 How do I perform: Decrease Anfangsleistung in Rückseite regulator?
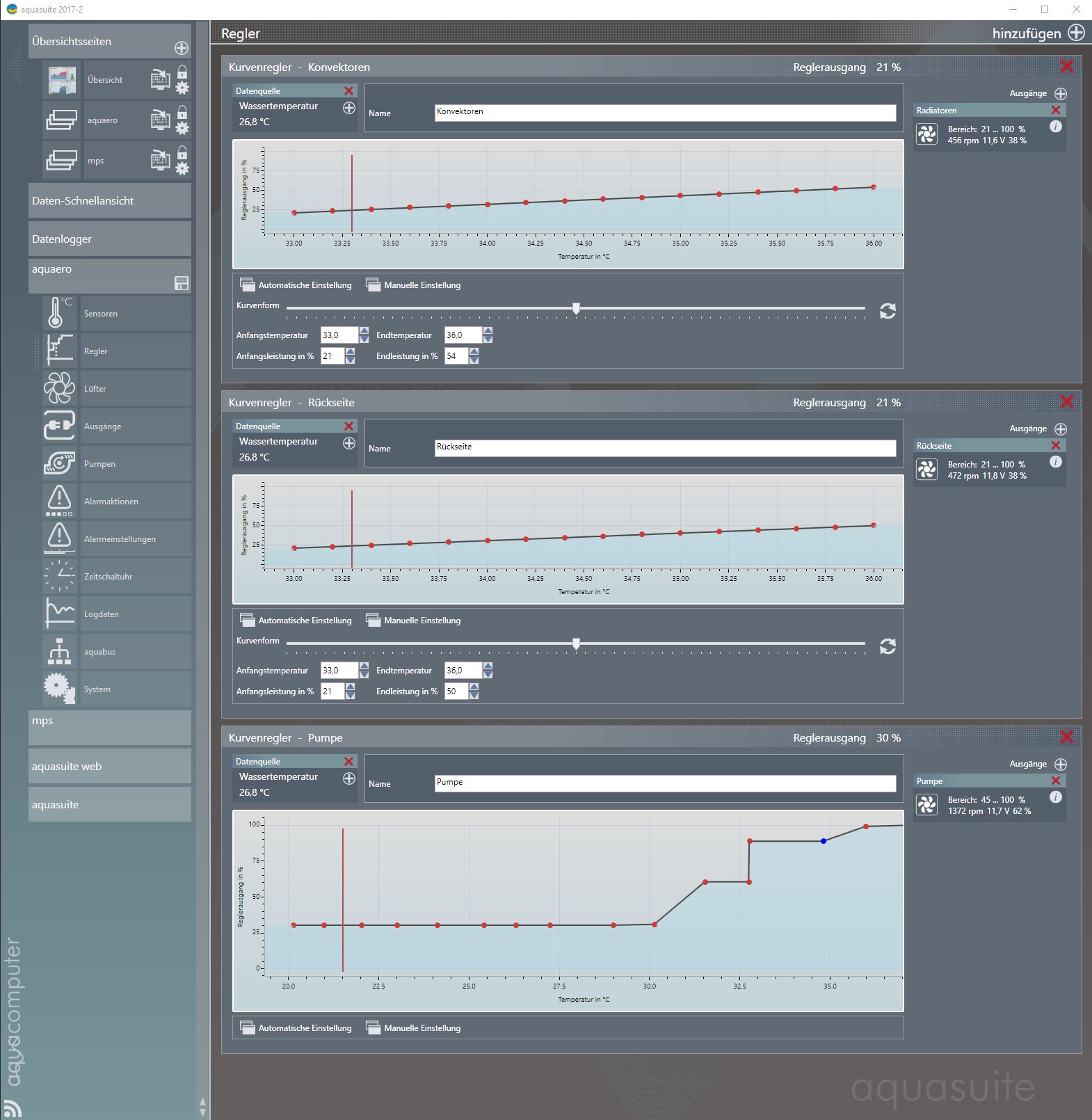(350, 696)
